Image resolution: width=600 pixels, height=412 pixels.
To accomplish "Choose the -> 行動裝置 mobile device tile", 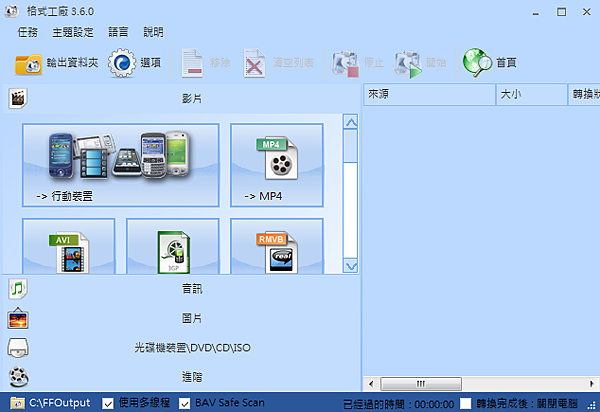I will coord(121,165).
